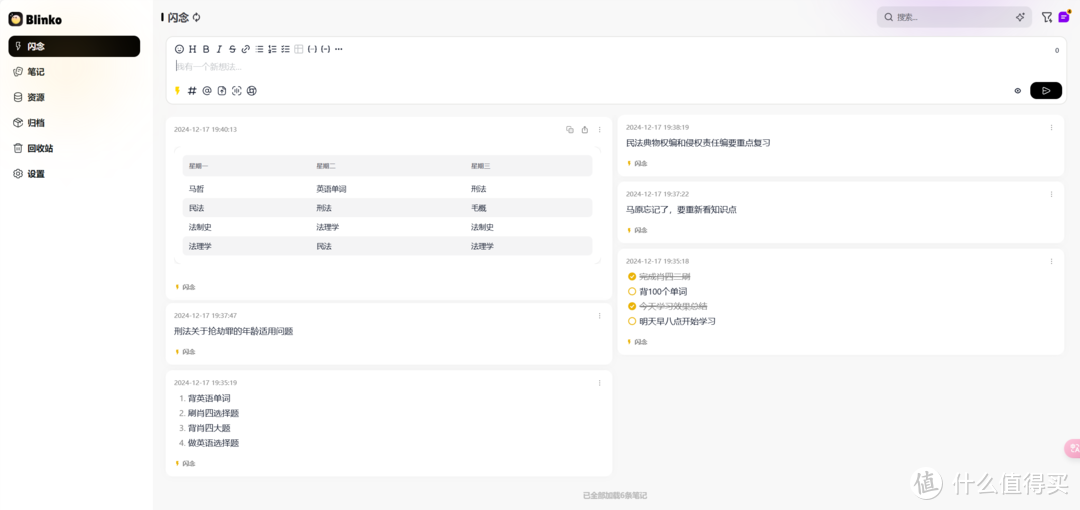The width and height of the screenshot is (1080, 510).
Task: Click AI sparkle icon in search bar
Action: coord(1020,17)
